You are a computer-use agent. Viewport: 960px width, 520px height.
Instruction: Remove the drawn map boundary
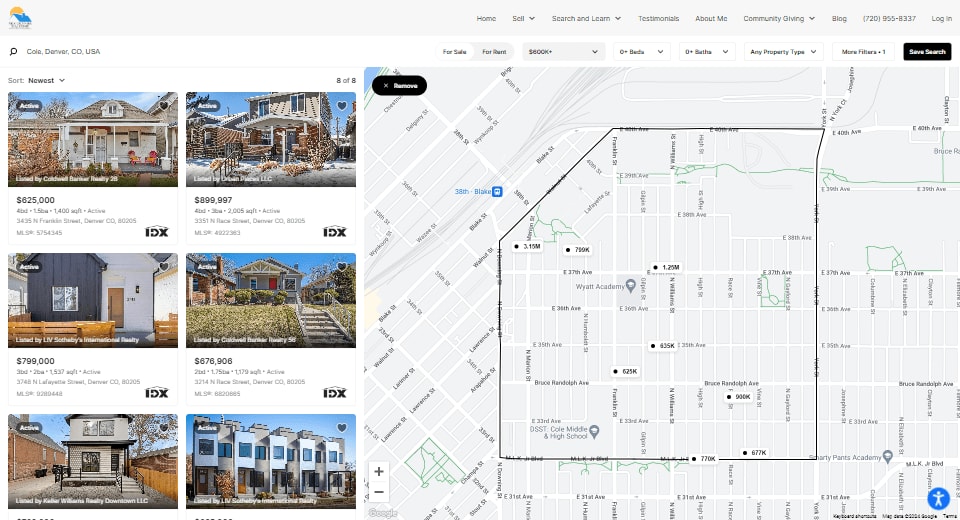tap(399, 86)
